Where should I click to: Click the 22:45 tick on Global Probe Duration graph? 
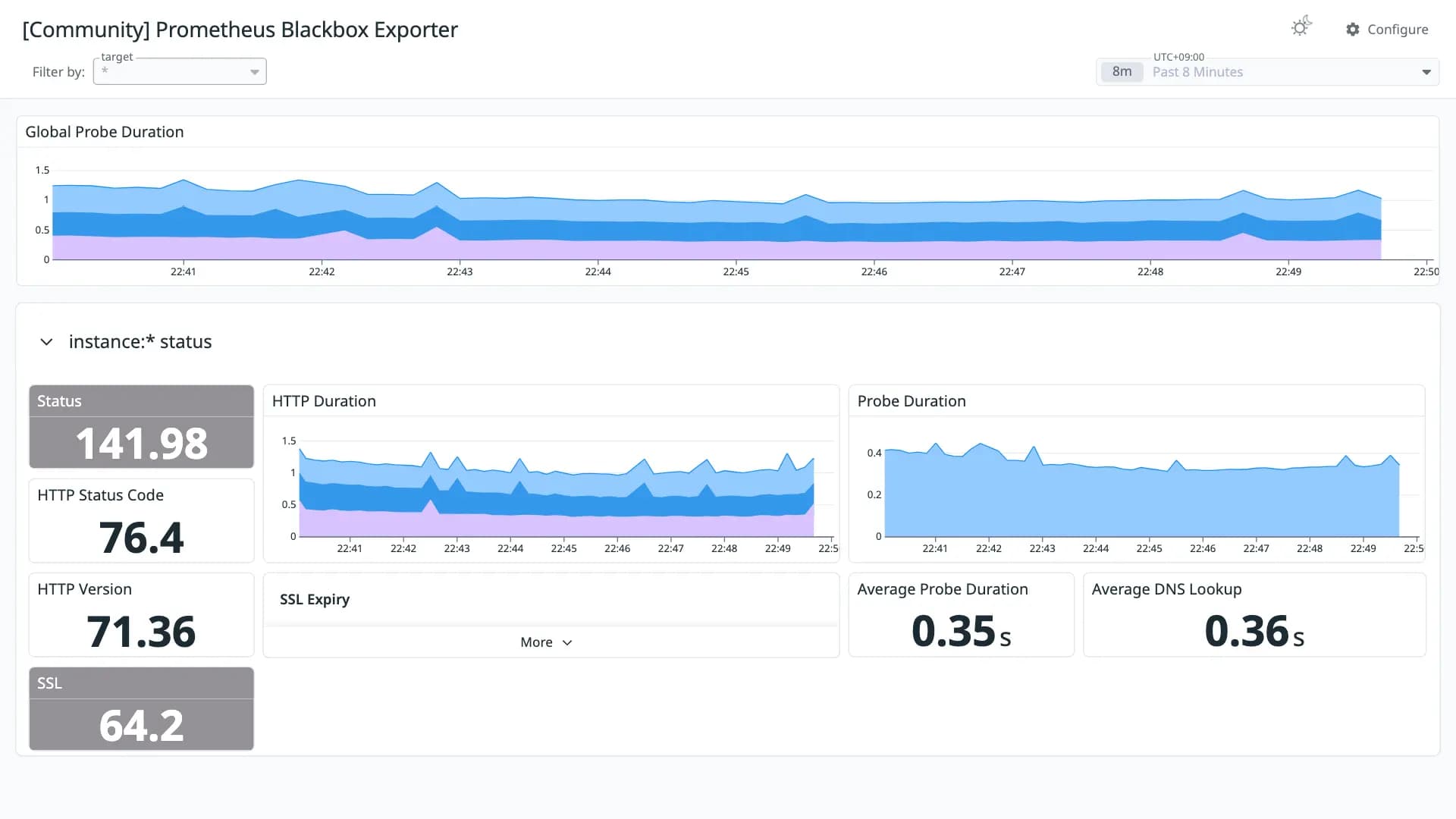click(x=736, y=271)
